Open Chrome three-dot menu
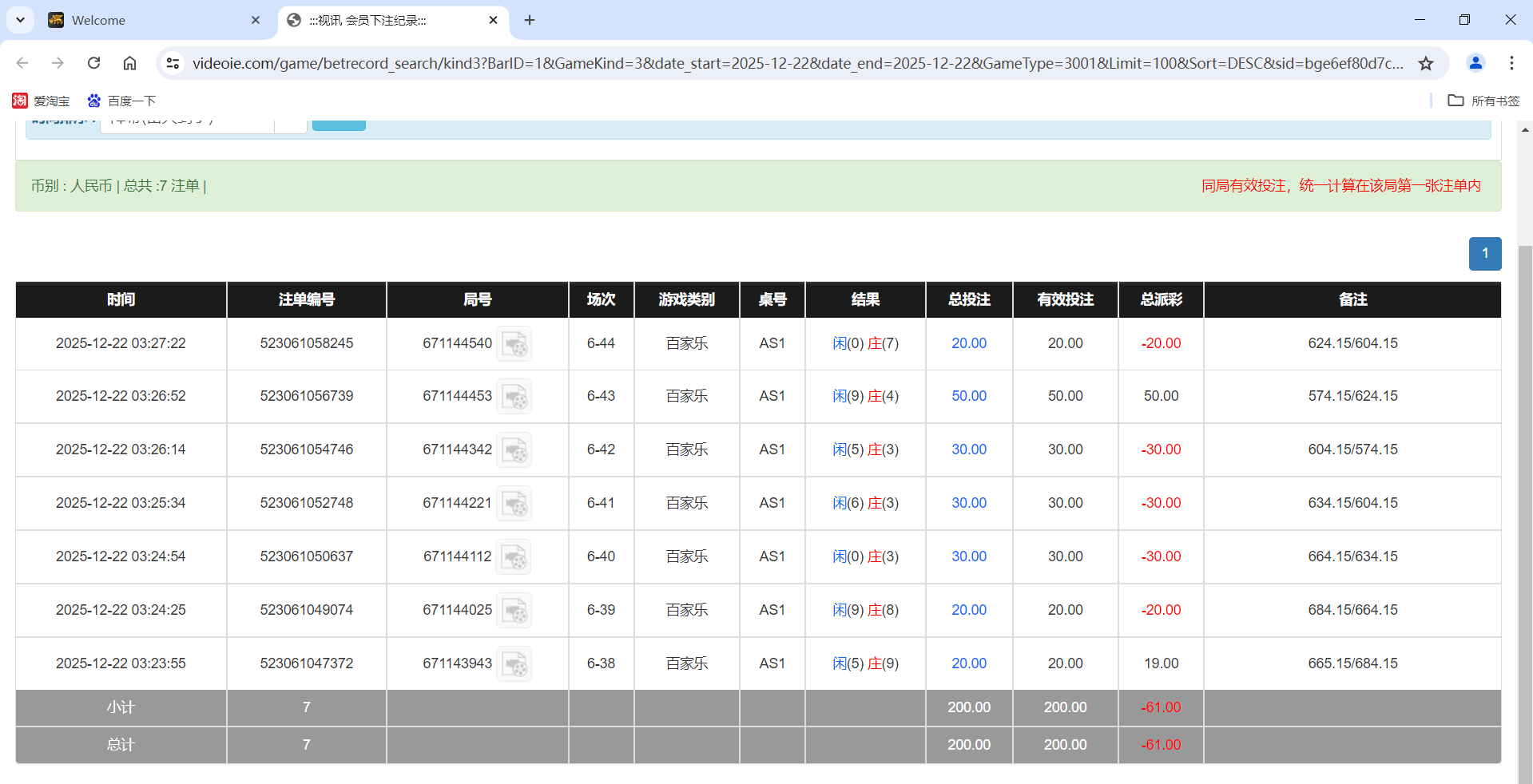The width and height of the screenshot is (1533, 784). point(1511,63)
